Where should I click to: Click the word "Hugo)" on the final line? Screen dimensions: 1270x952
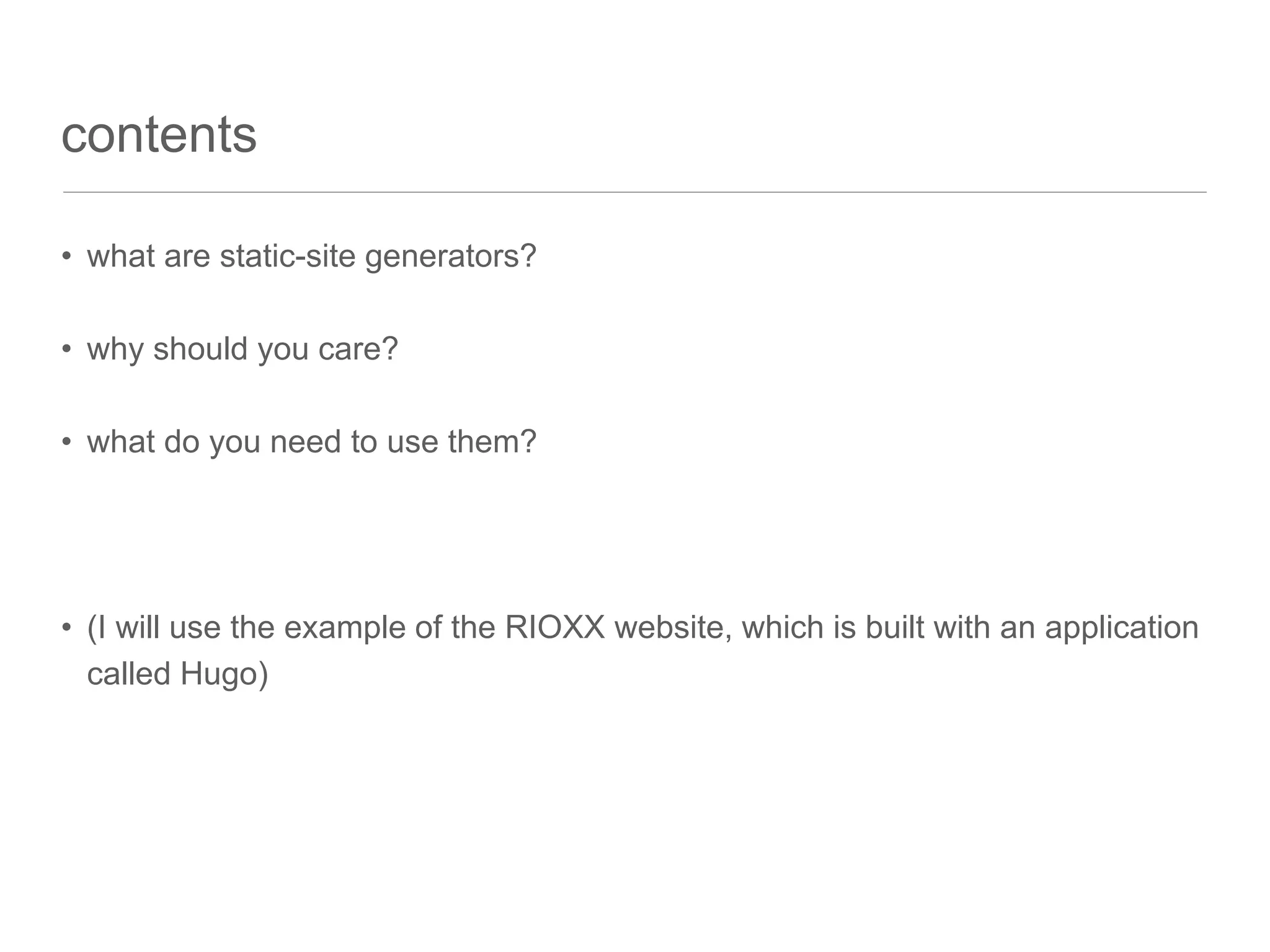coord(224,674)
